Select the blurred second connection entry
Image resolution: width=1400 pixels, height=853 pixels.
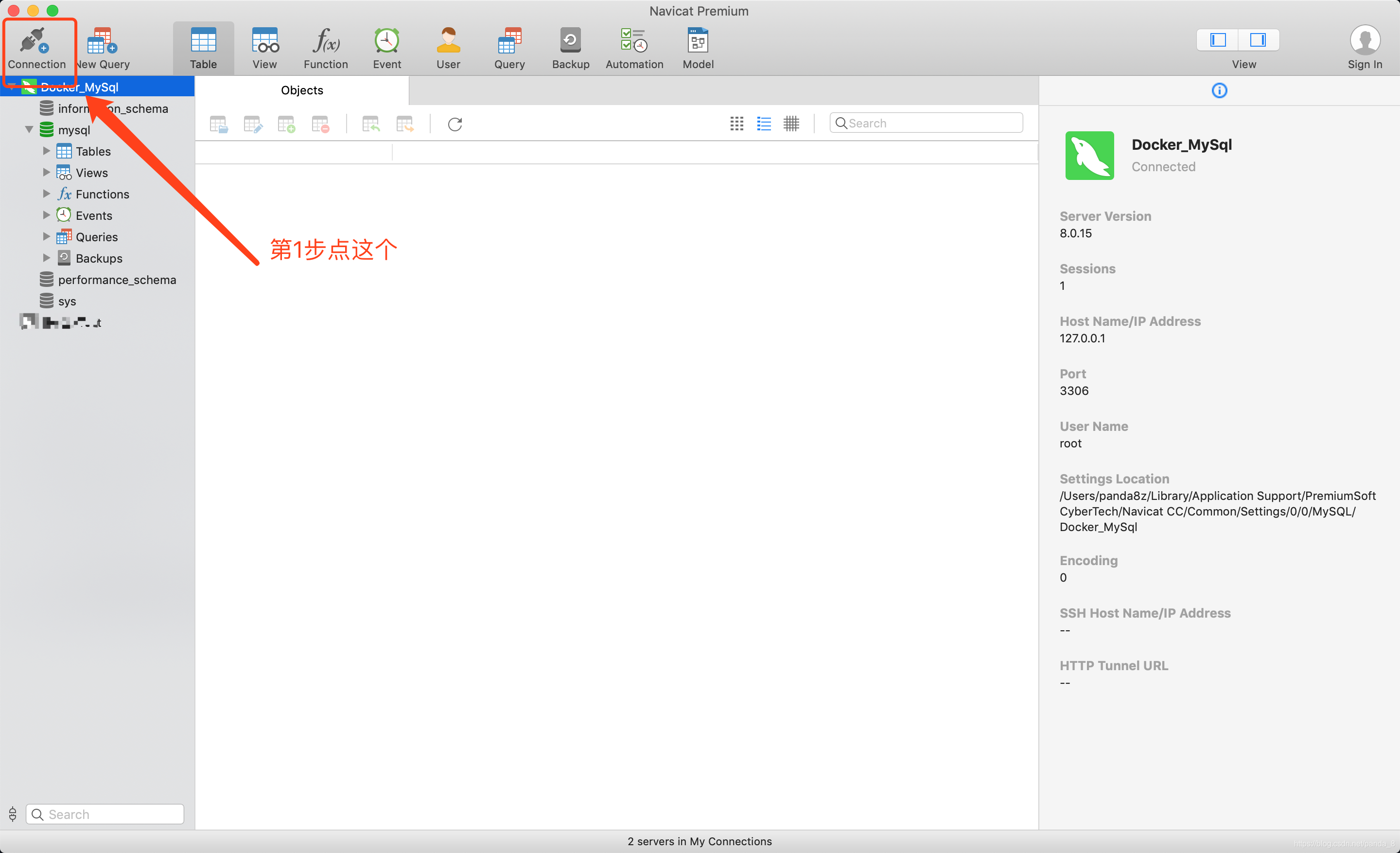[x=60, y=322]
